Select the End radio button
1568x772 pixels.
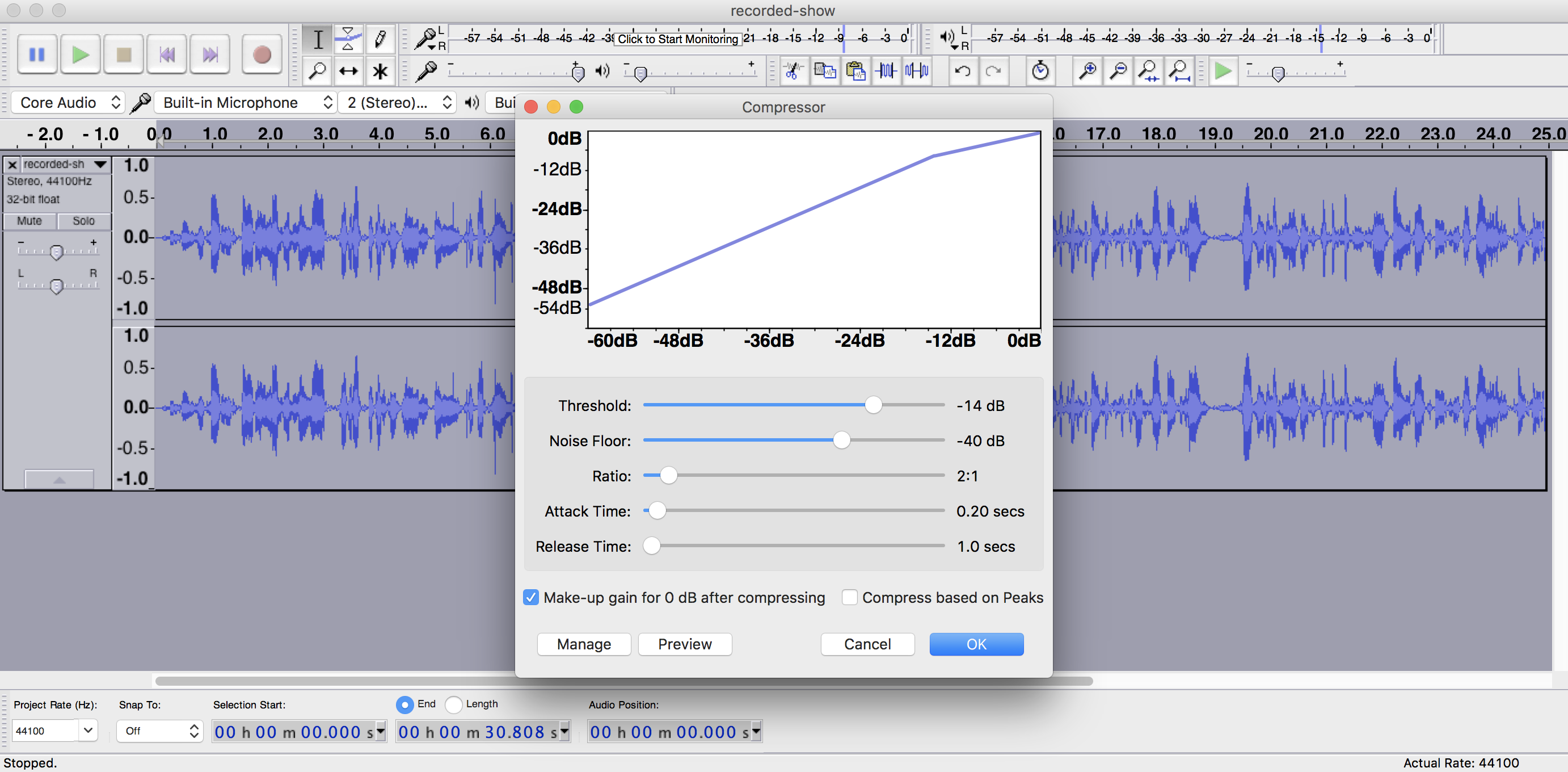tap(404, 704)
